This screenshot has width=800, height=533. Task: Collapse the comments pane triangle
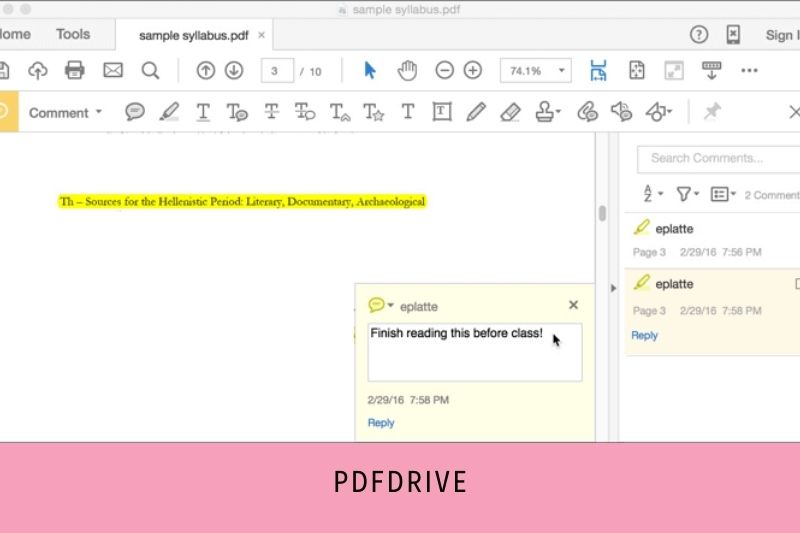(x=613, y=288)
